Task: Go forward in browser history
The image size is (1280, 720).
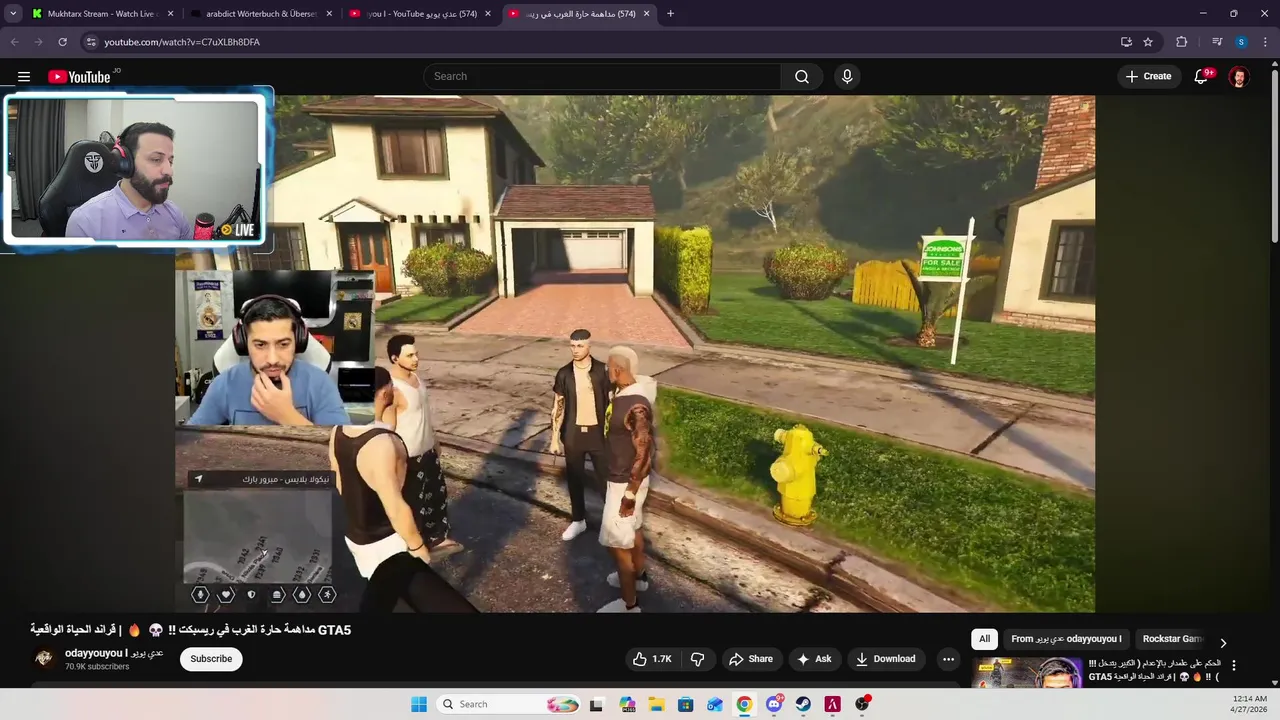Action: [x=38, y=42]
